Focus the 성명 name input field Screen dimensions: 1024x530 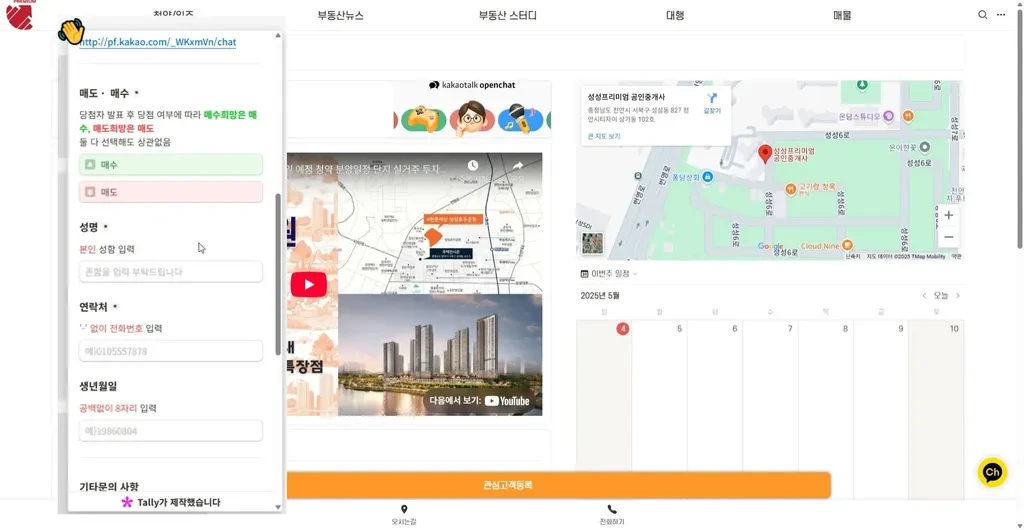click(170, 272)
